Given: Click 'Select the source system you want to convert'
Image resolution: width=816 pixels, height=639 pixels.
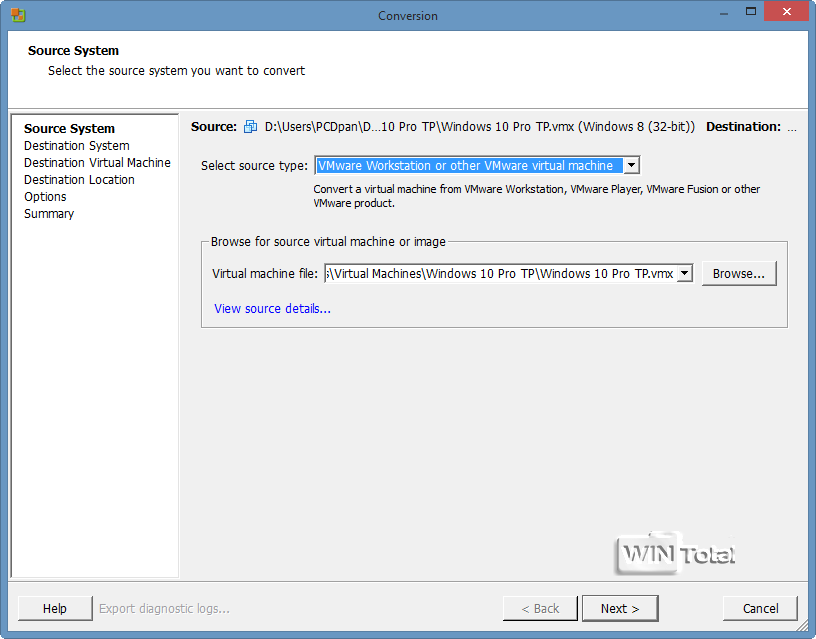Looking at the screenshot, I should tap(176, 71).
